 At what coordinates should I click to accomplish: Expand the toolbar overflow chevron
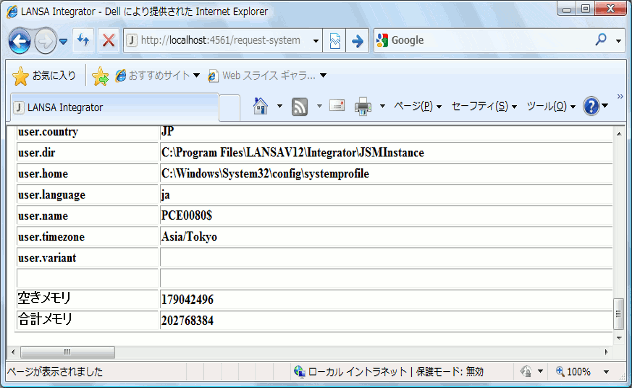click(x=620, y=96)
